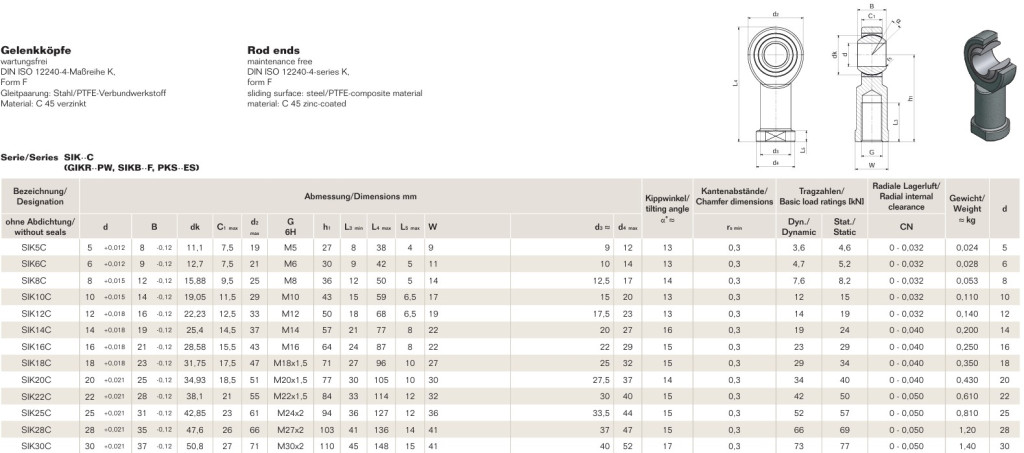
Task: Click thread value 'M18x1,5'
Action: (x=291, y=362)
